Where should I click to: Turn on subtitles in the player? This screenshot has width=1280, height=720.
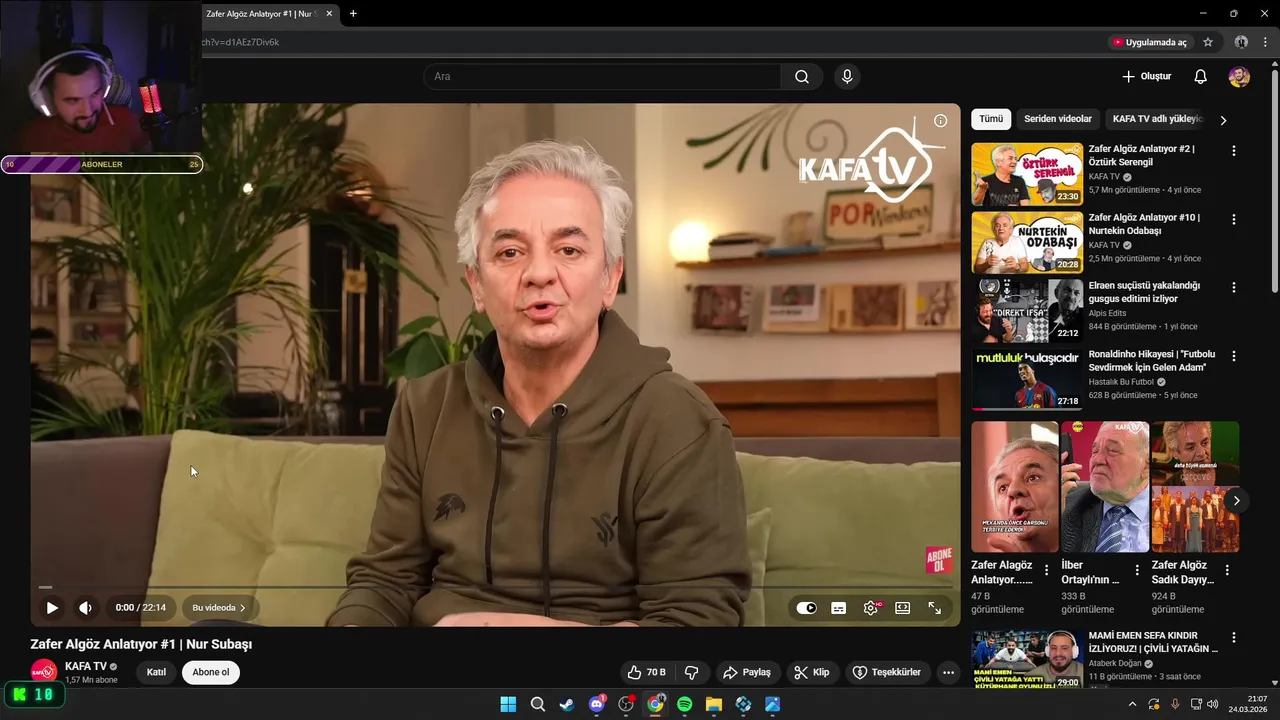point(839,608)
